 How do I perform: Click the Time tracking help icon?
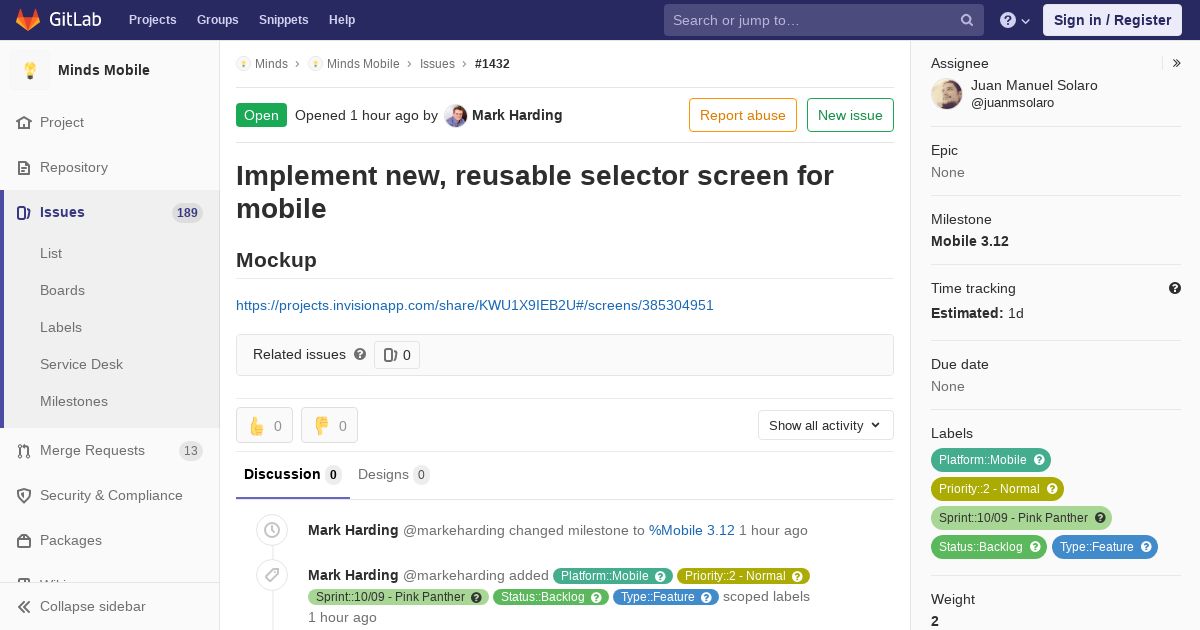click(1175, 288)
